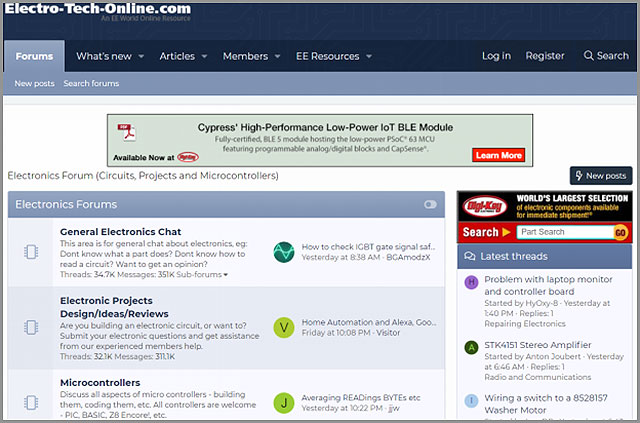Viewport: 640px width, 423px height.
Task: Click the Friday at 10:08 PM timestamp
Action: click(336, 332)
